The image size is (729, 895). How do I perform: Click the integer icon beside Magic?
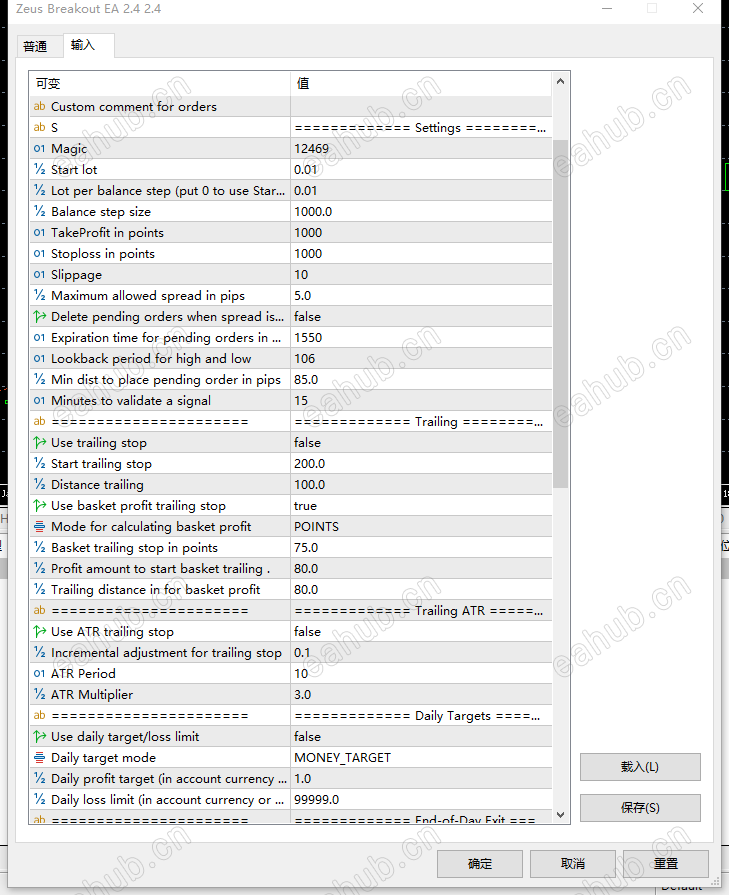coord(39,148)
